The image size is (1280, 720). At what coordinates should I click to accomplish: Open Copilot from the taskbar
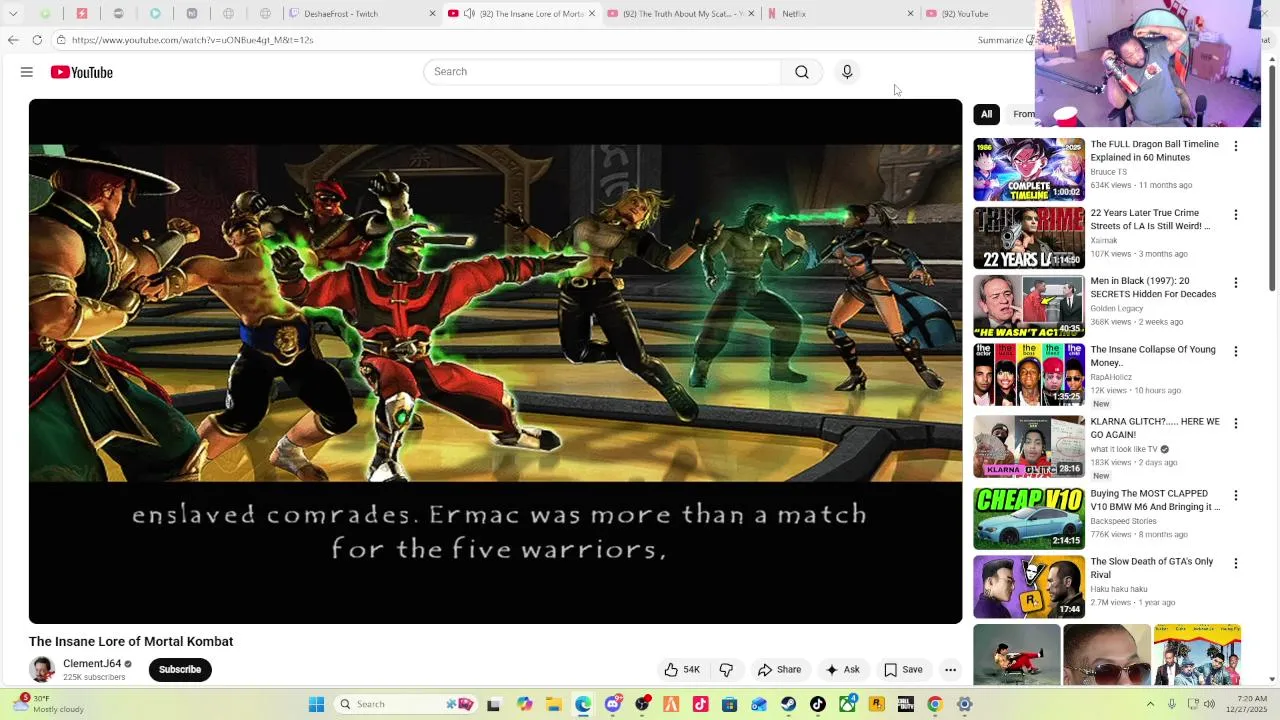tap(524, 704)
